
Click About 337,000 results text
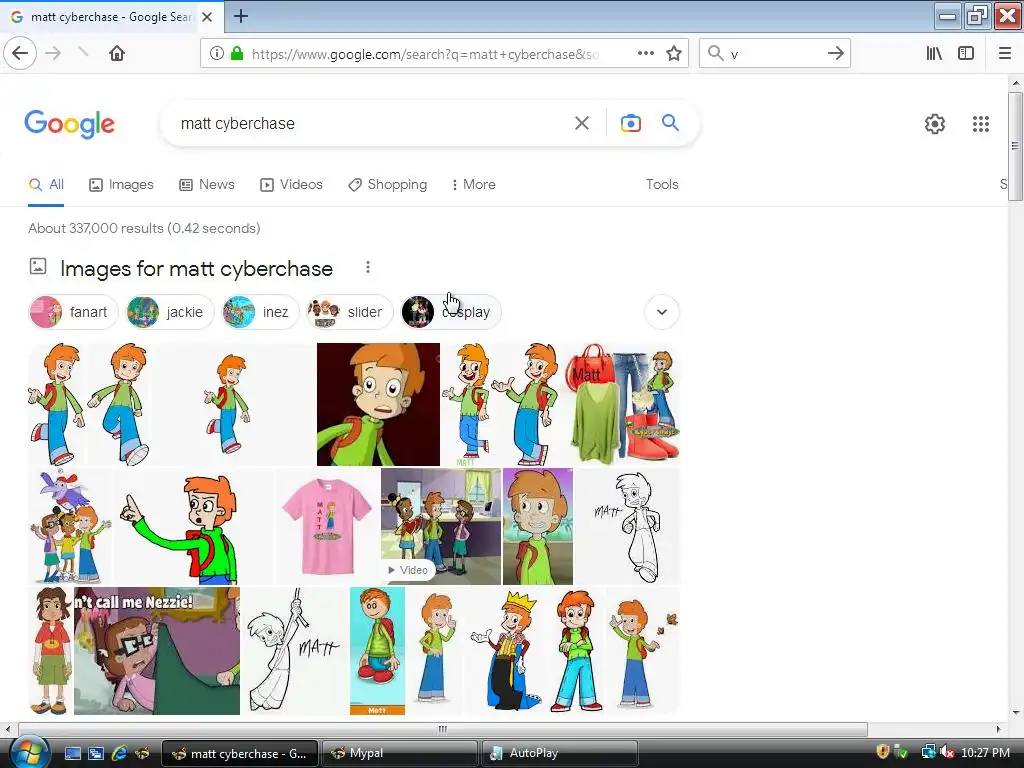[x=144, y=229]
